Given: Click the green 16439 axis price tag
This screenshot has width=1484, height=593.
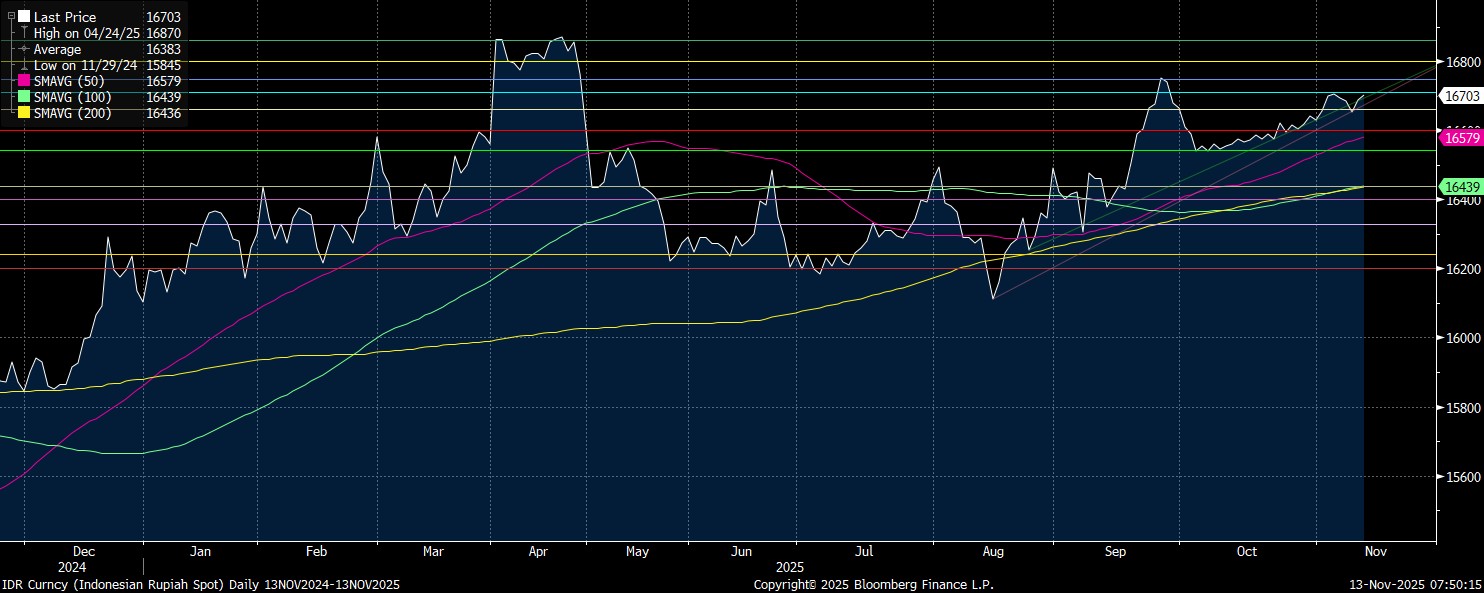Looking at the screenshot, I should tap(1458, 187).
